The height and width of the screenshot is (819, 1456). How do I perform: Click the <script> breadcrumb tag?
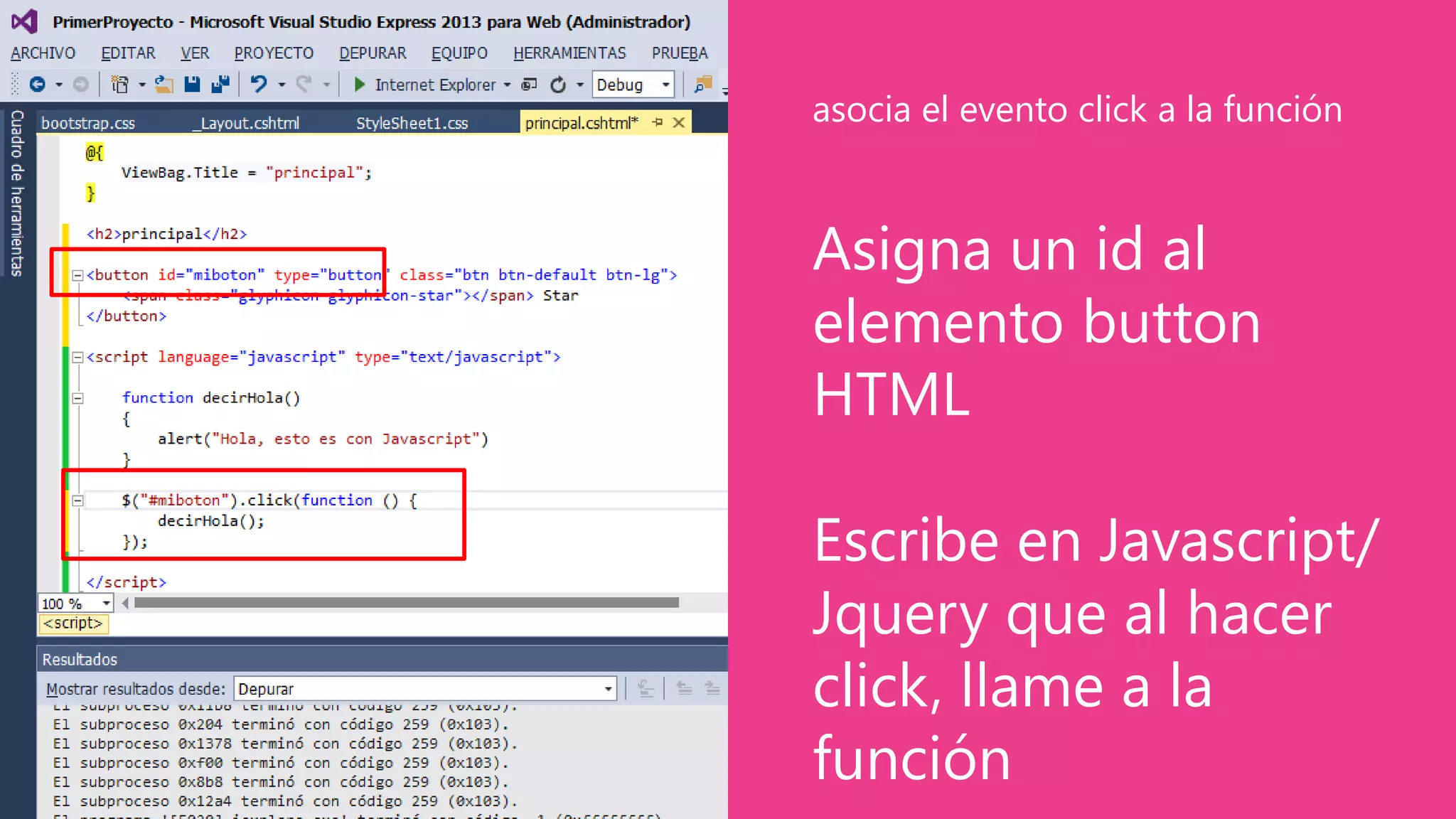tap(73, 623)
